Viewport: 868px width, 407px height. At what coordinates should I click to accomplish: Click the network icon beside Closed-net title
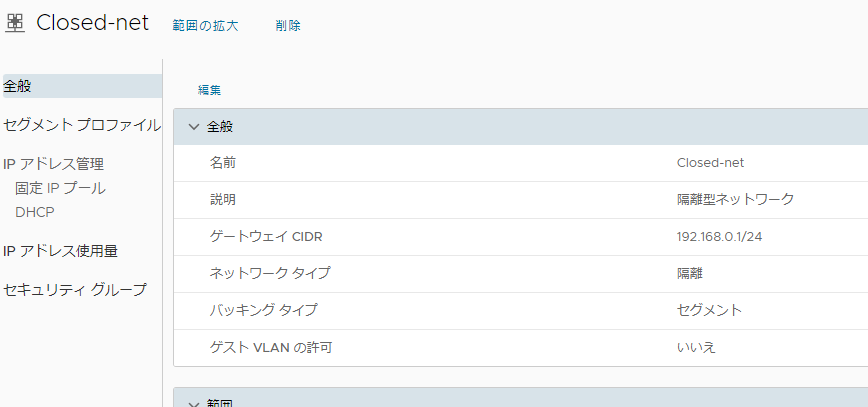(15, 24)
